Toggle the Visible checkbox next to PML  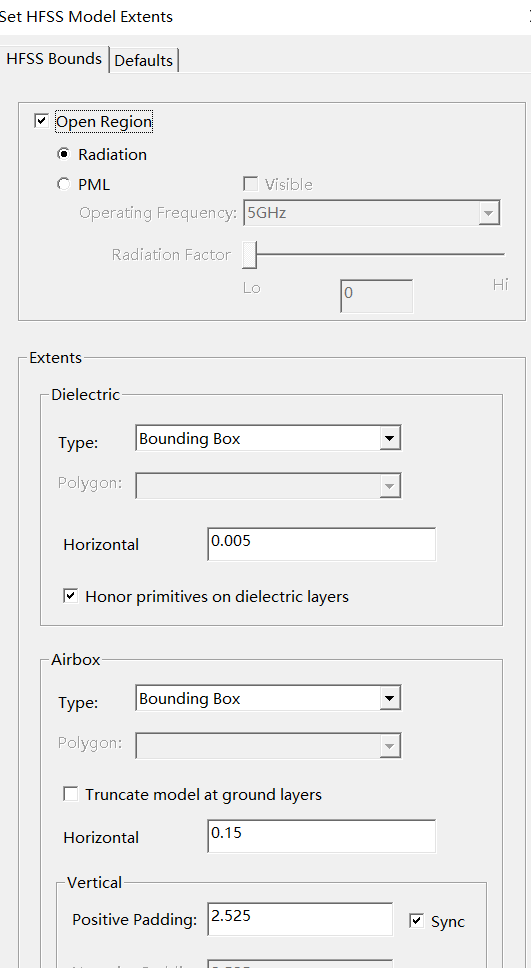coord(251,184)
